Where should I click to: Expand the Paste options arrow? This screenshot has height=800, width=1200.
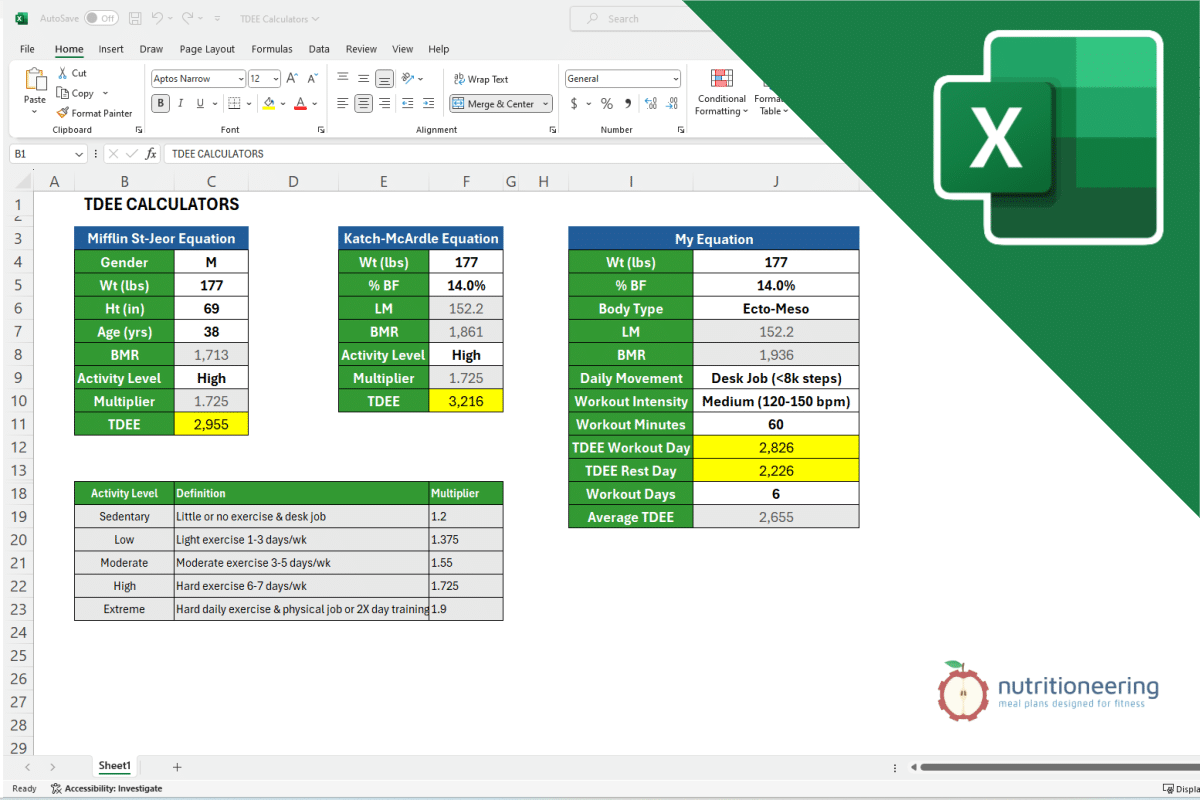coord(35,112)
